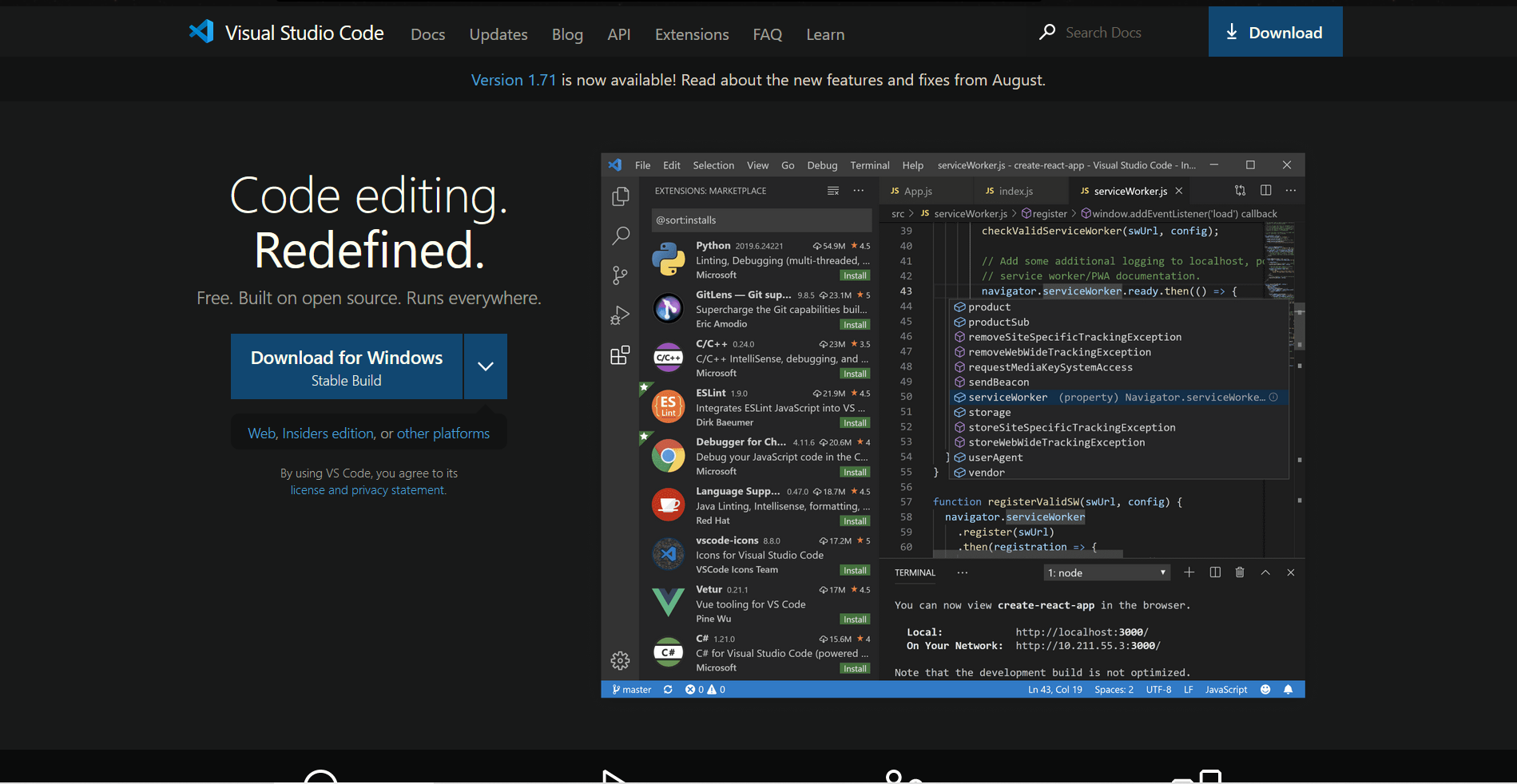Click the Python extension icon
Viewport: 1517px width, 784px height.
coord(668,259)
